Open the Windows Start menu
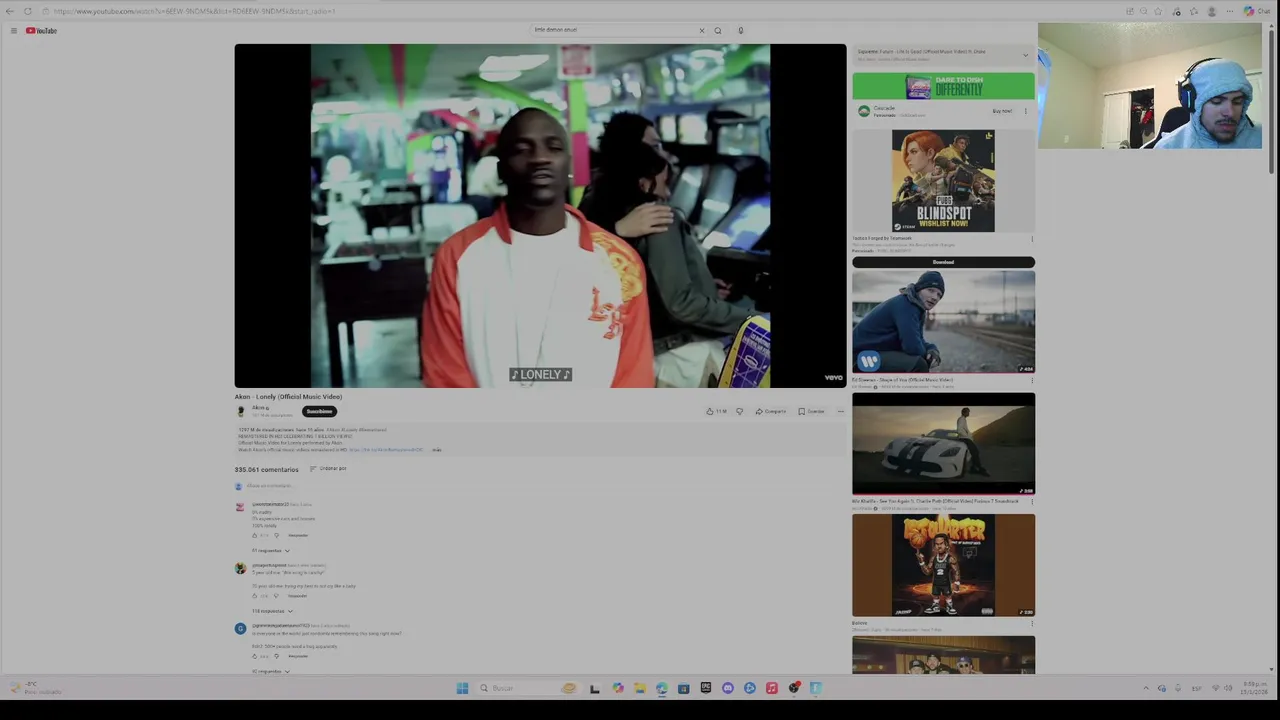1280x720 pixels. pyautogui.click(x=462, y=688)
